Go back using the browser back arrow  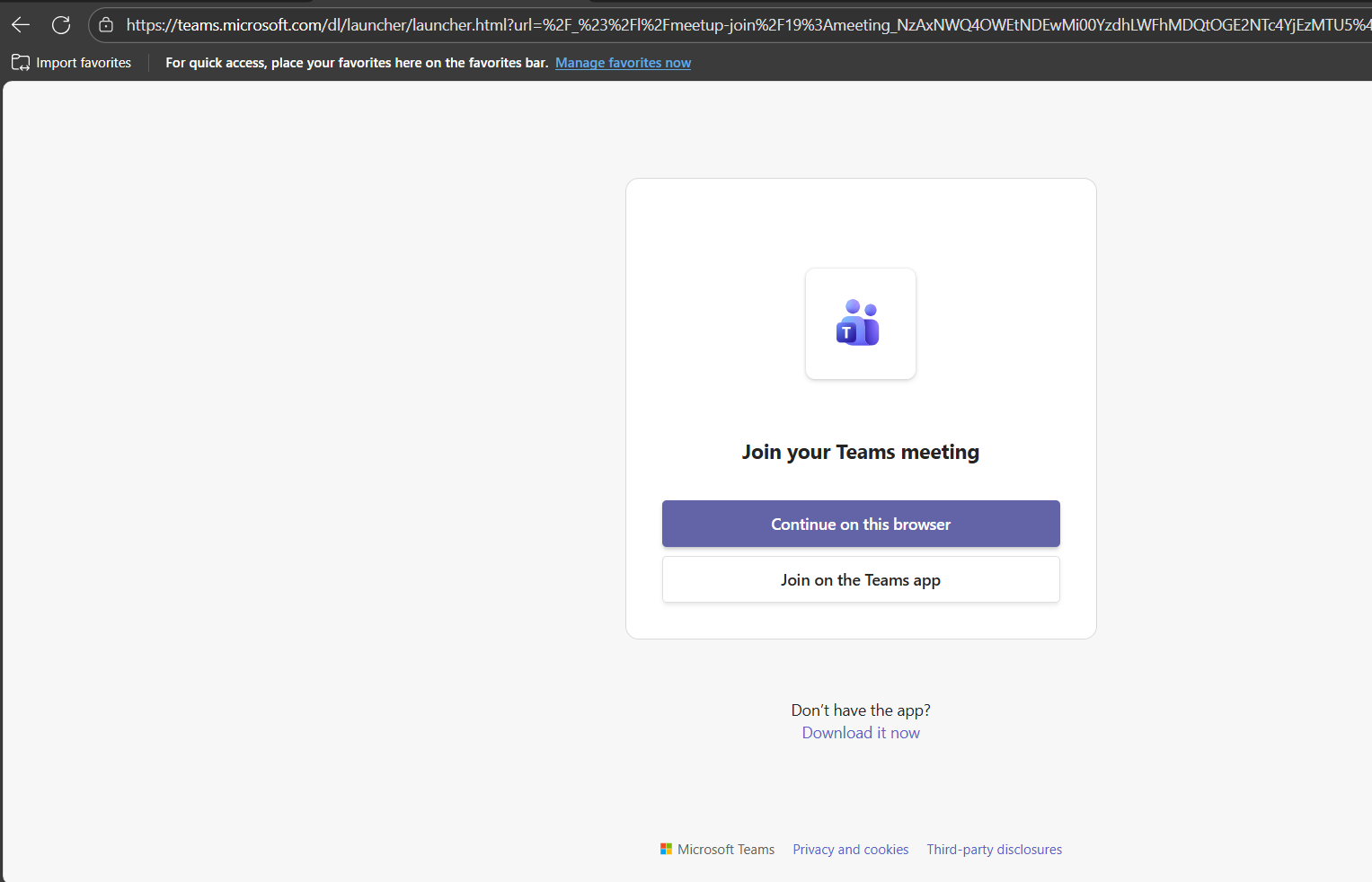pyautogui.click(x=21, y=25)
